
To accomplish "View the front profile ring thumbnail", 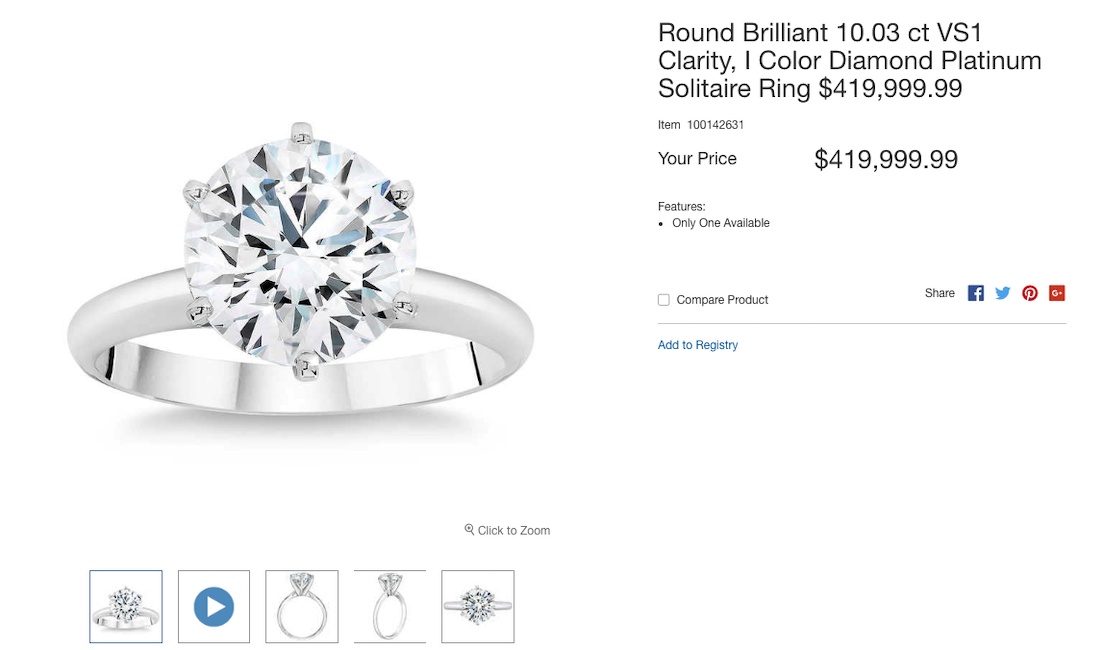I will (302, 606).
